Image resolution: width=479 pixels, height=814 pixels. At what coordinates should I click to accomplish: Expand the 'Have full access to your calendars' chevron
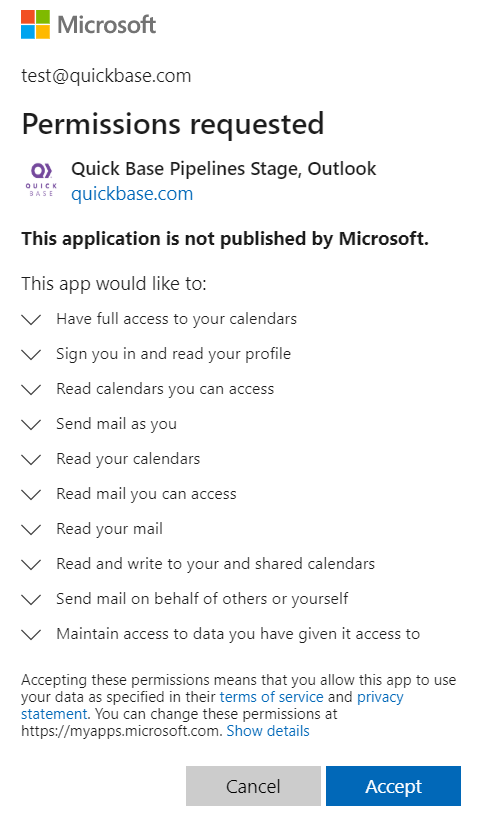click(x=32, y=319)
